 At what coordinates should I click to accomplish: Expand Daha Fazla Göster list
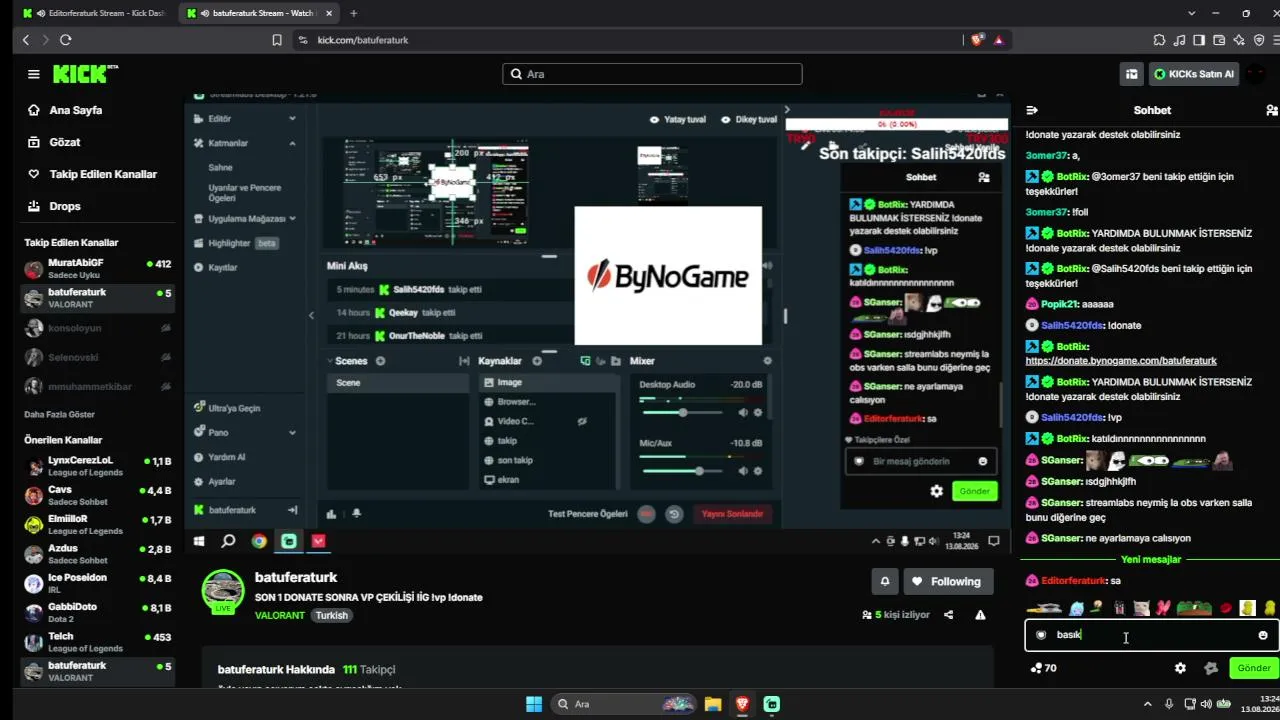point(59,414)
